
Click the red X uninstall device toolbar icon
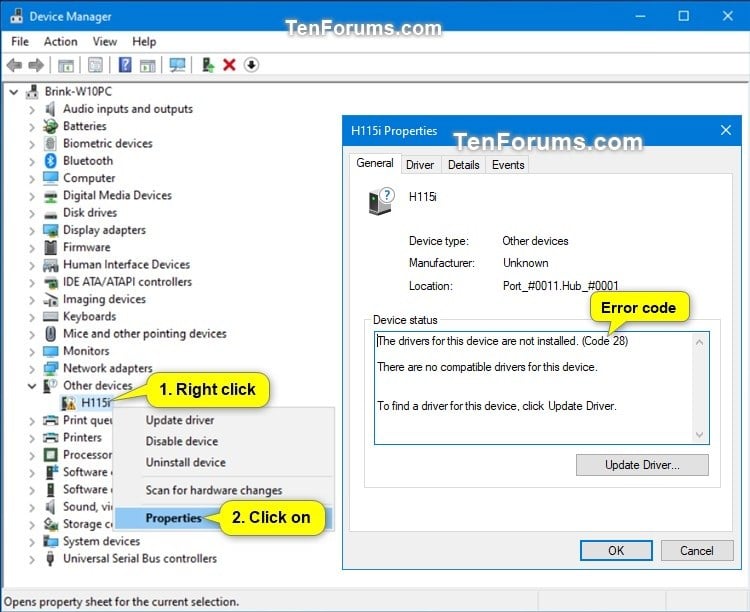230,65
